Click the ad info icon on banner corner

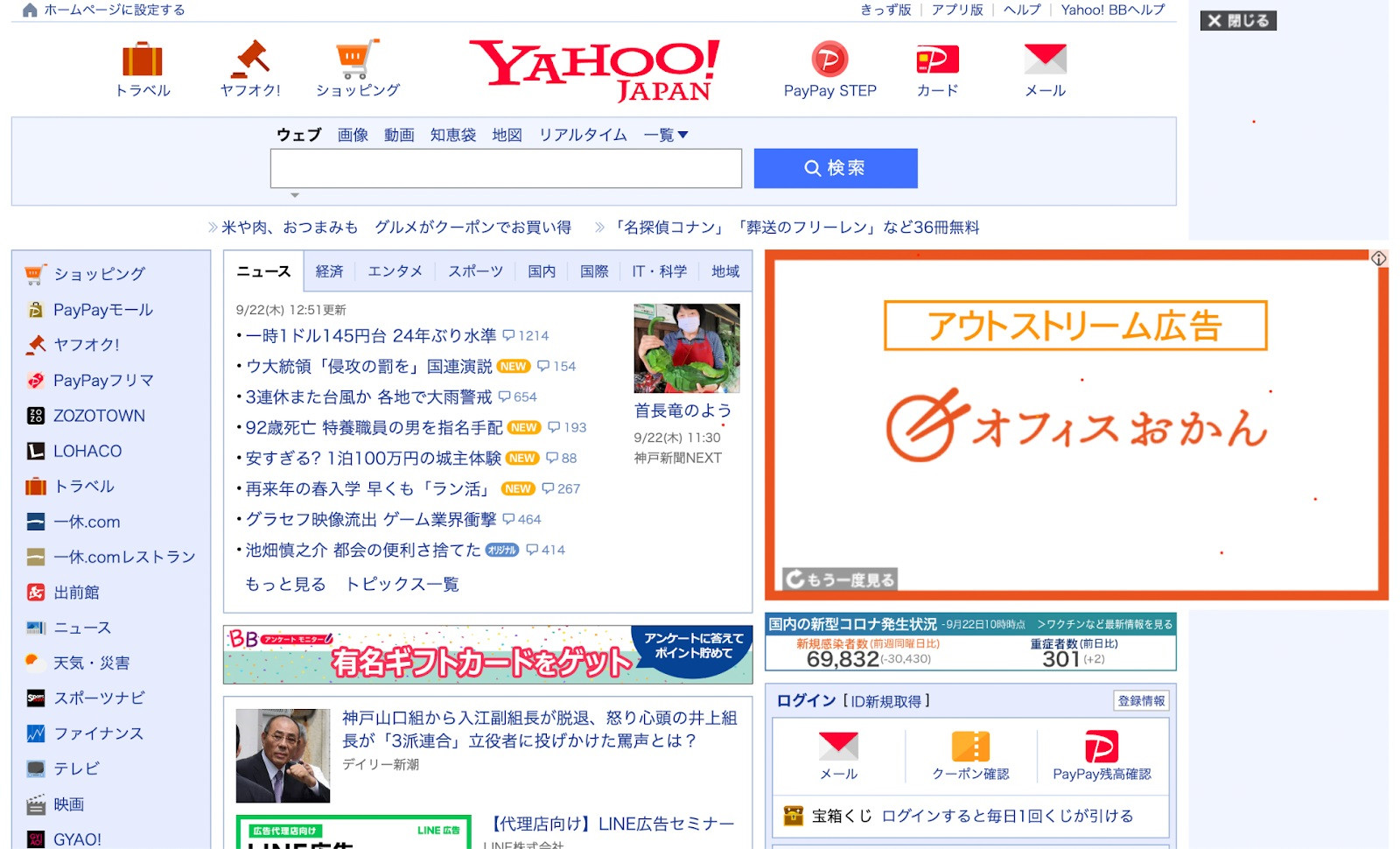point(1379,258)
